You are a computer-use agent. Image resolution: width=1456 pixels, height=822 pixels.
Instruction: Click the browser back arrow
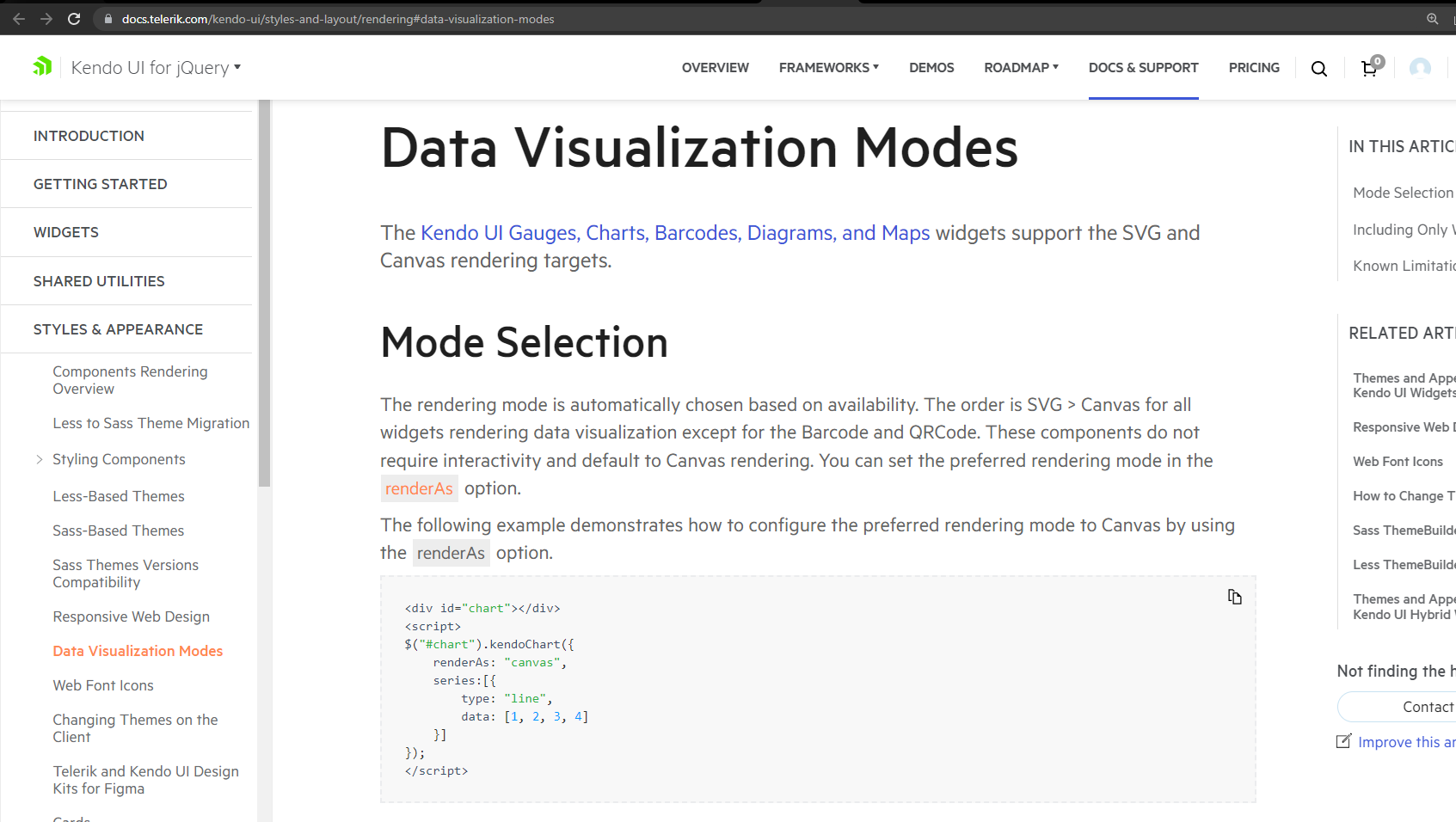coord(19,18)
